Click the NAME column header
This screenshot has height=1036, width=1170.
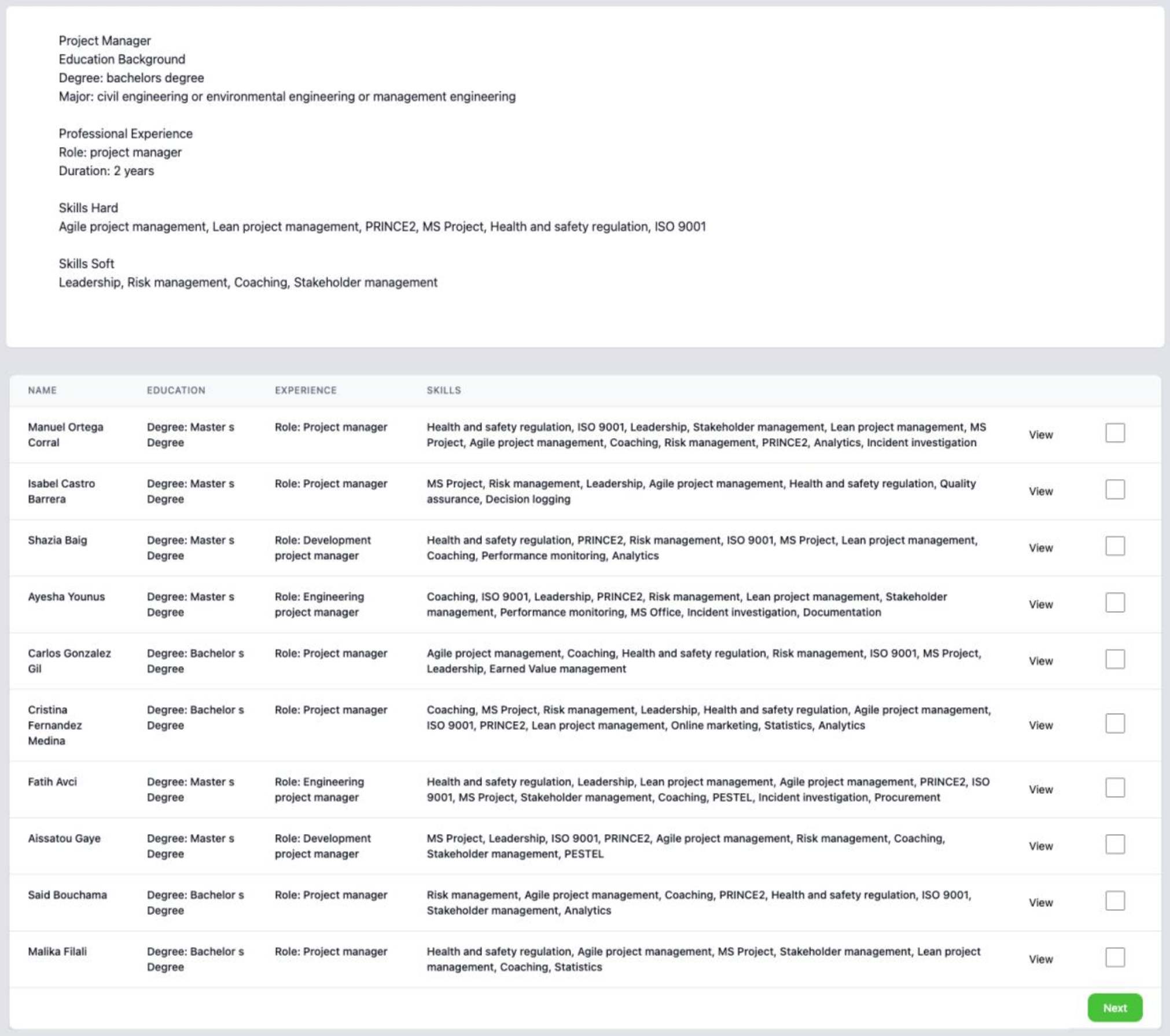coord(42,391)
